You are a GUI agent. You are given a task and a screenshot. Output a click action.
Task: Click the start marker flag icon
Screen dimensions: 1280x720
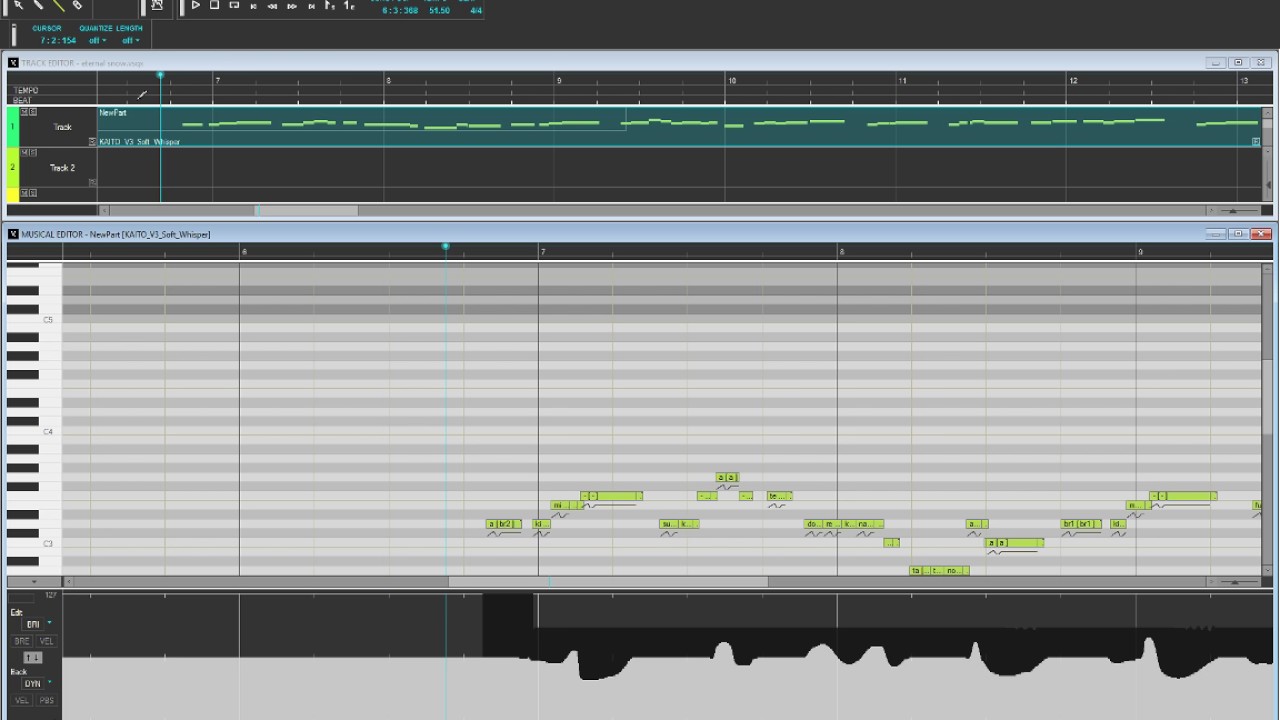(x=330, y=6)
